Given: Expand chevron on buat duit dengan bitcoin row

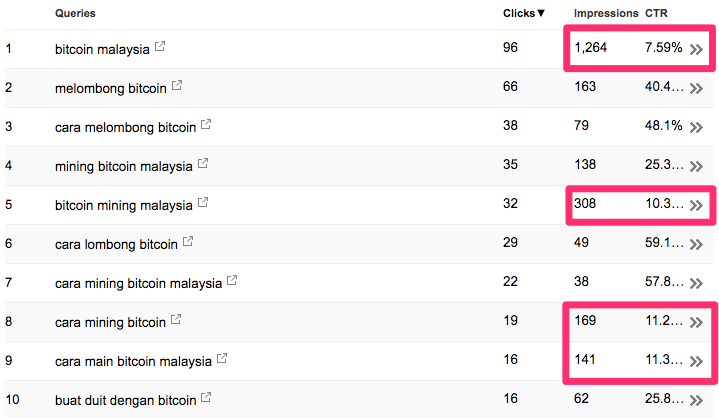Looking at the screenshot, I should (x=697, y=400).
